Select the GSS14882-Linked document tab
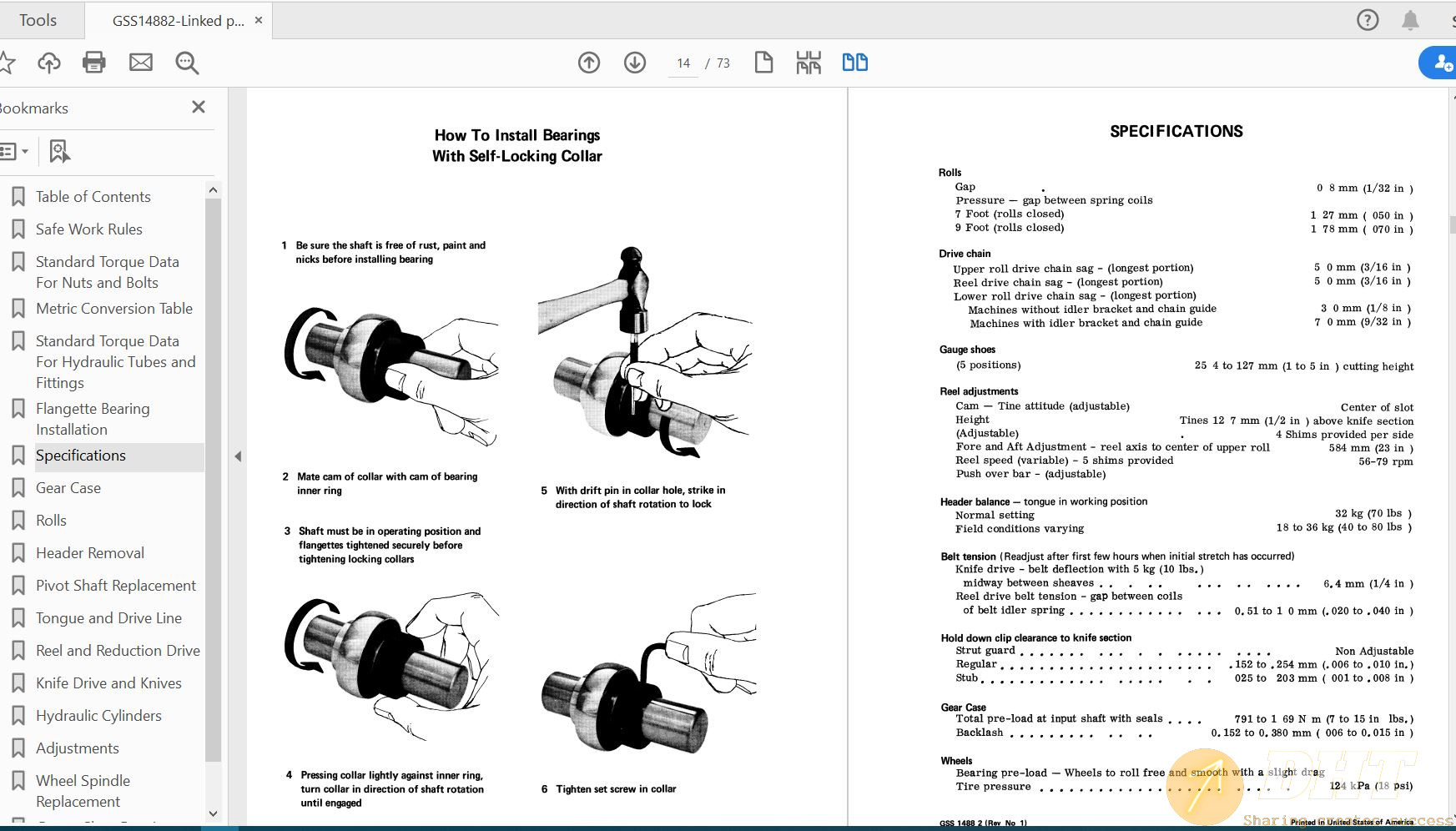This screenshot has width=1456, height=831. tap(178, 21)
